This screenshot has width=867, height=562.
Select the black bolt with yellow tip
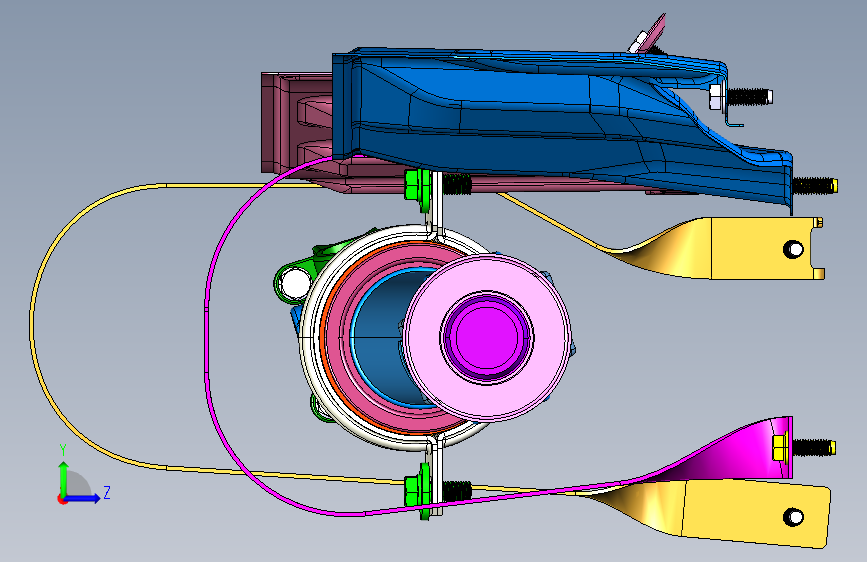click(x=815, y=185)
